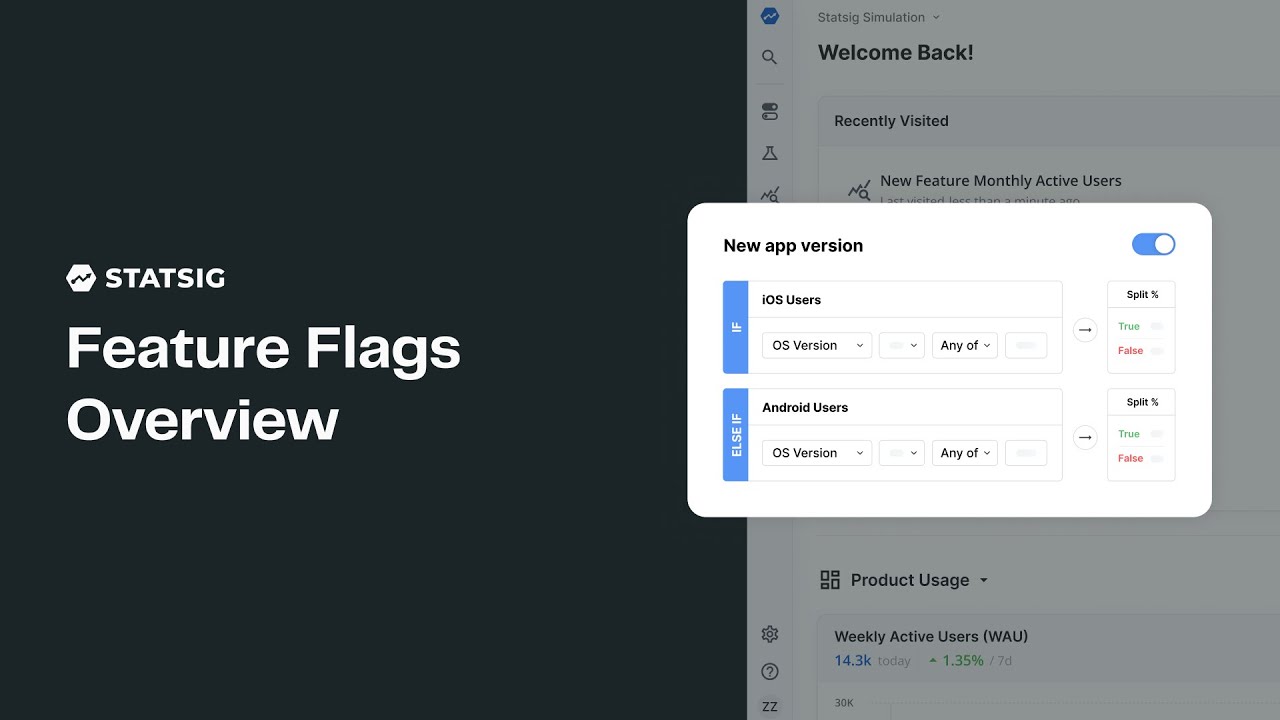Expand OS Version dropdown in iOS Users rule
The width and height of the screenshot is (1280, 720).
[x=817, y=345]
